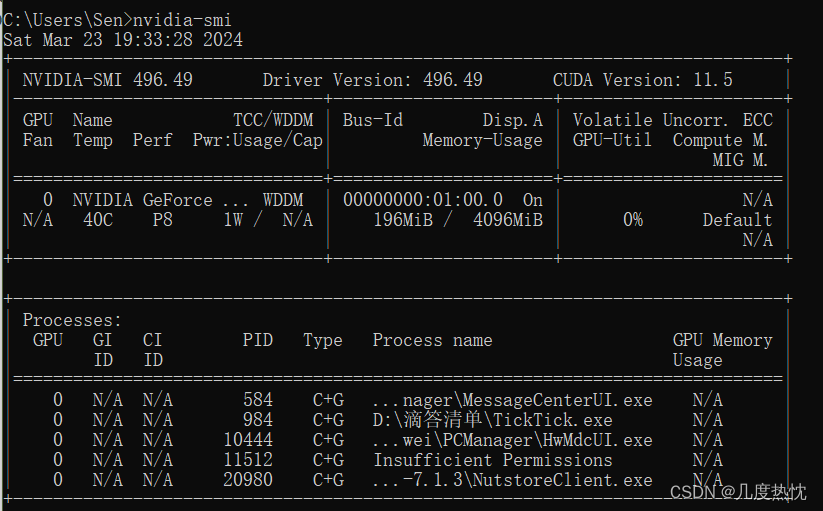823x511 pixels.
Task: Click the MIG M. header
Action: pyautogui.click(x=740, y=160)
